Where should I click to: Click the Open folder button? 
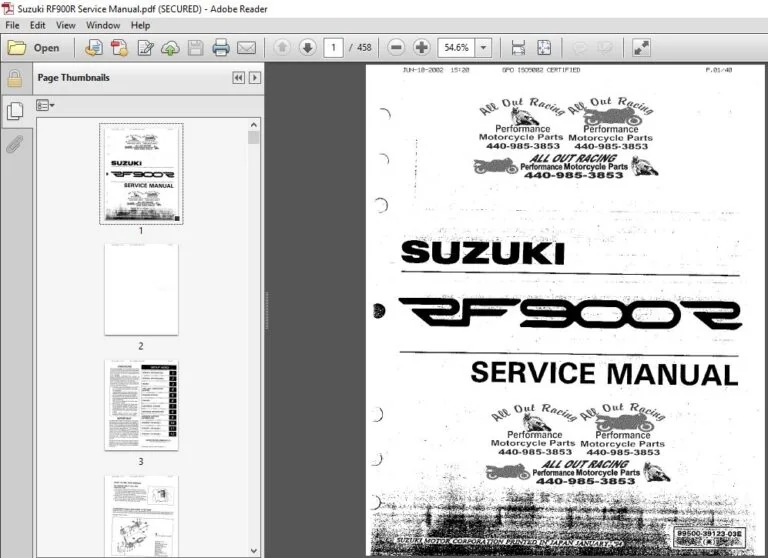33,48
